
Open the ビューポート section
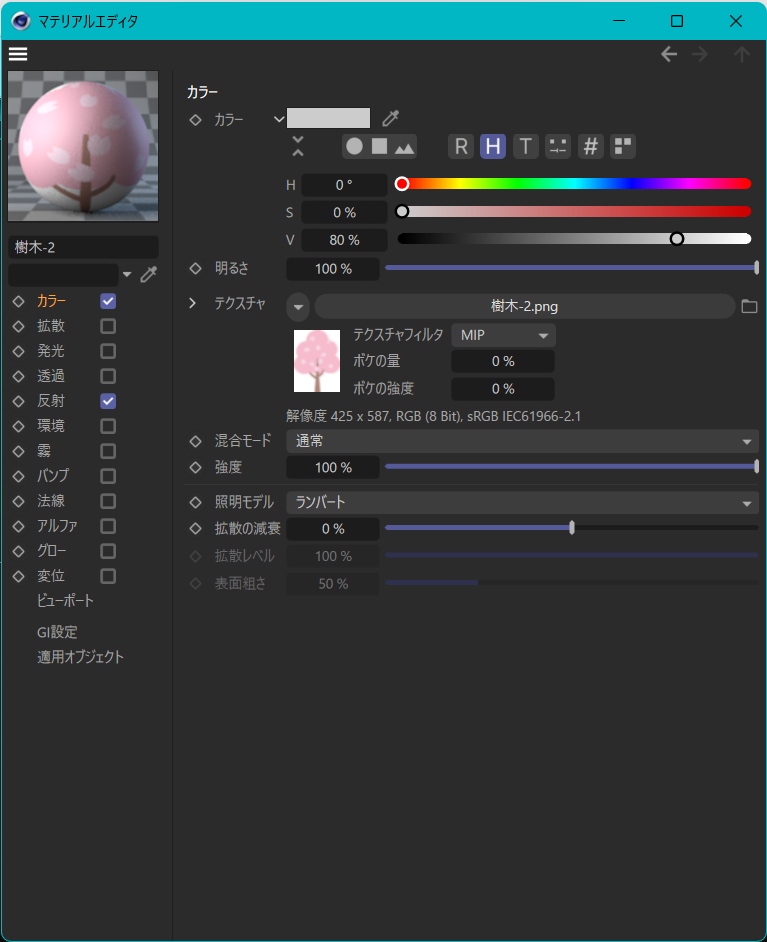point(65,601)
